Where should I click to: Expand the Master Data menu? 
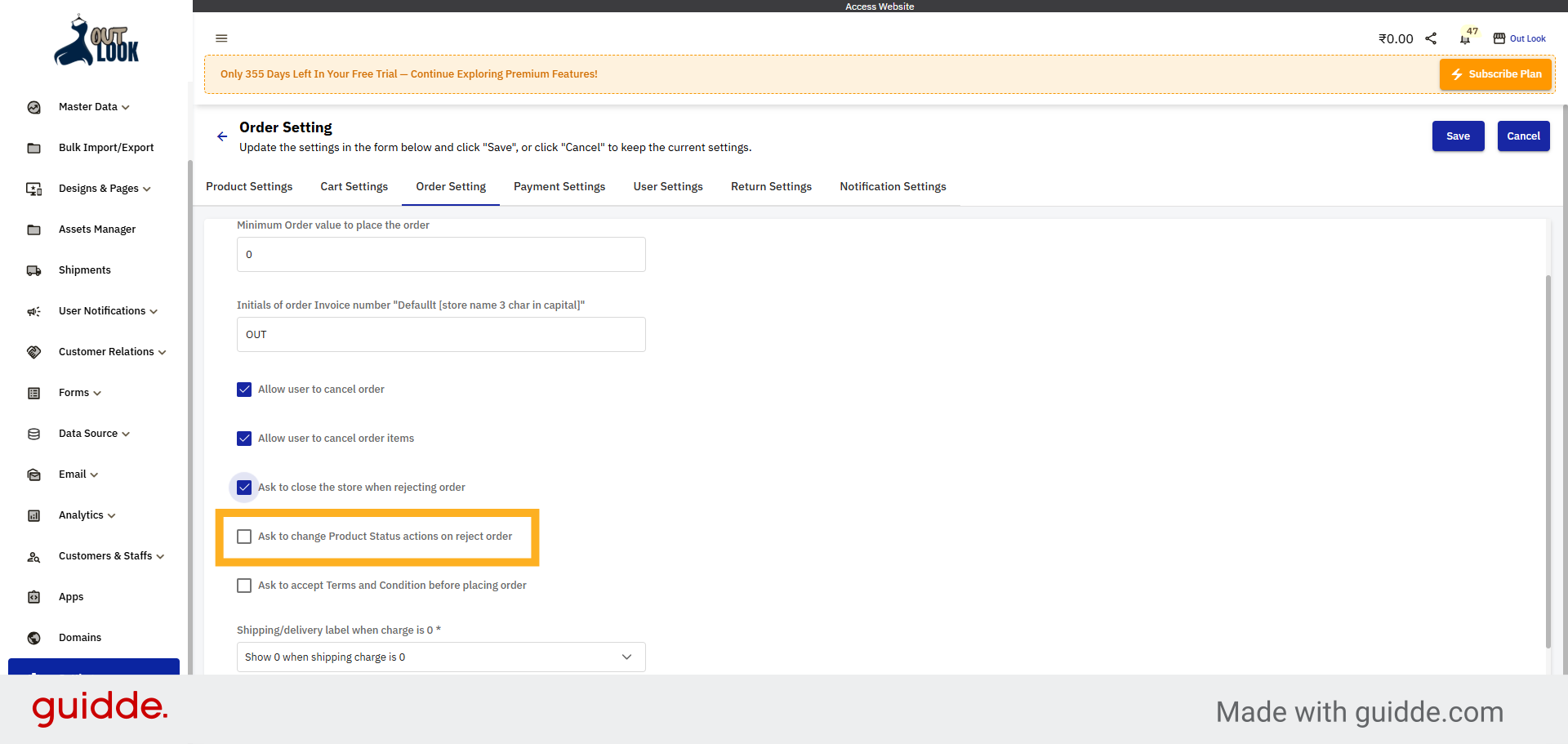[x=87, y=107]
